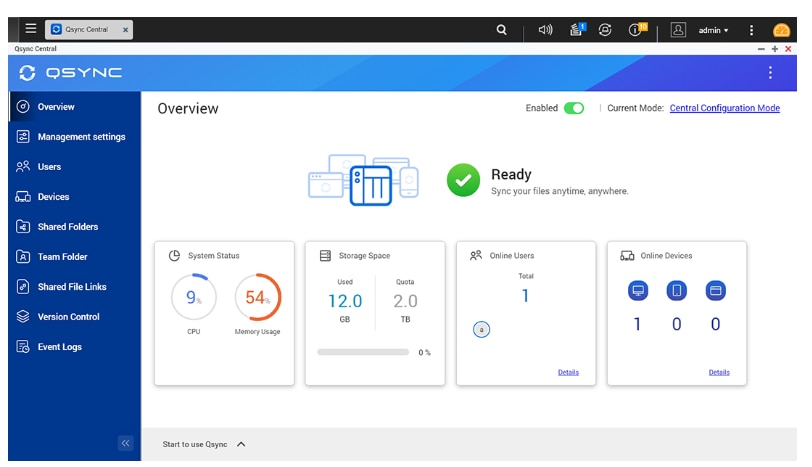Viewport: 812px width, 467px height.
Task: Collapse the left sidebar navigation
Action: point(125,443)
